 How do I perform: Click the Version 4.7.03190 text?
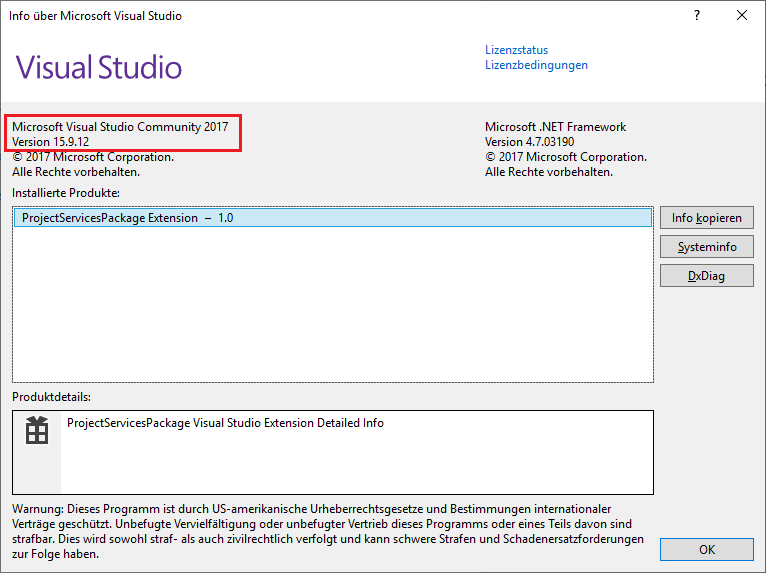pos(530,142)
